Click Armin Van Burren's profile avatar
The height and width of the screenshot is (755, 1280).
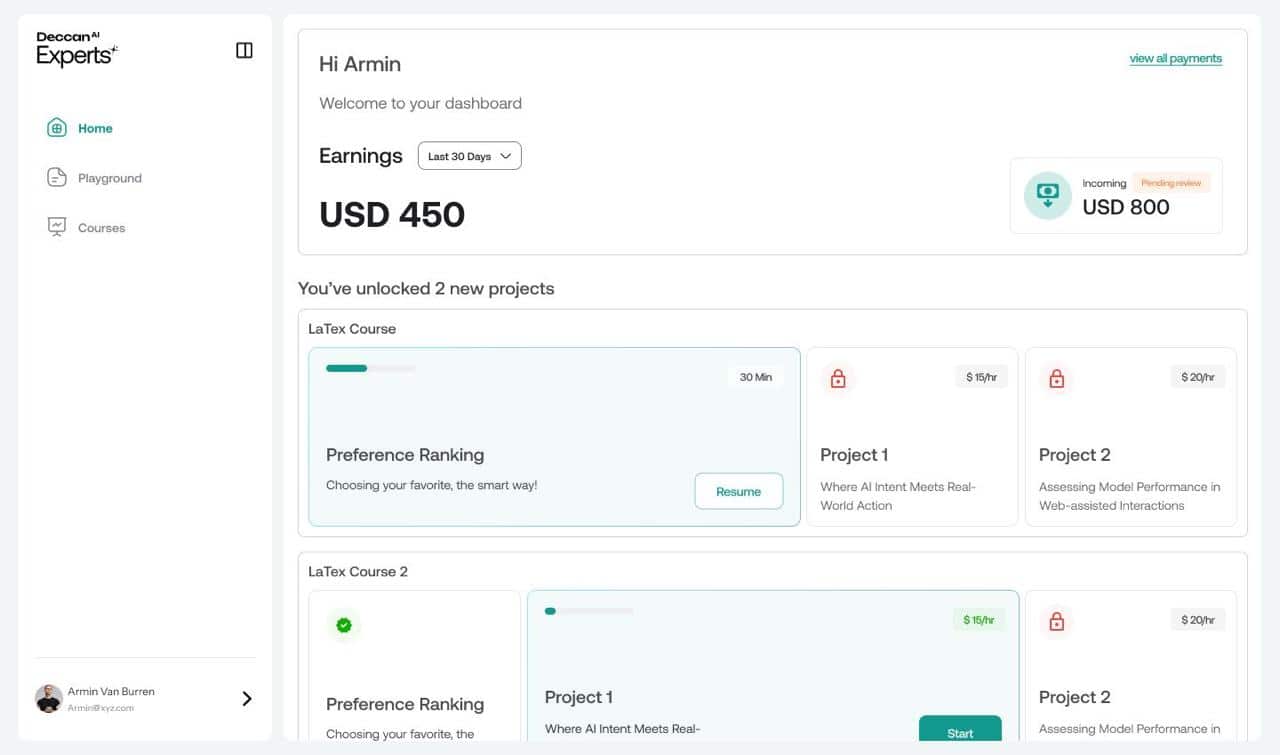[49, 699]
